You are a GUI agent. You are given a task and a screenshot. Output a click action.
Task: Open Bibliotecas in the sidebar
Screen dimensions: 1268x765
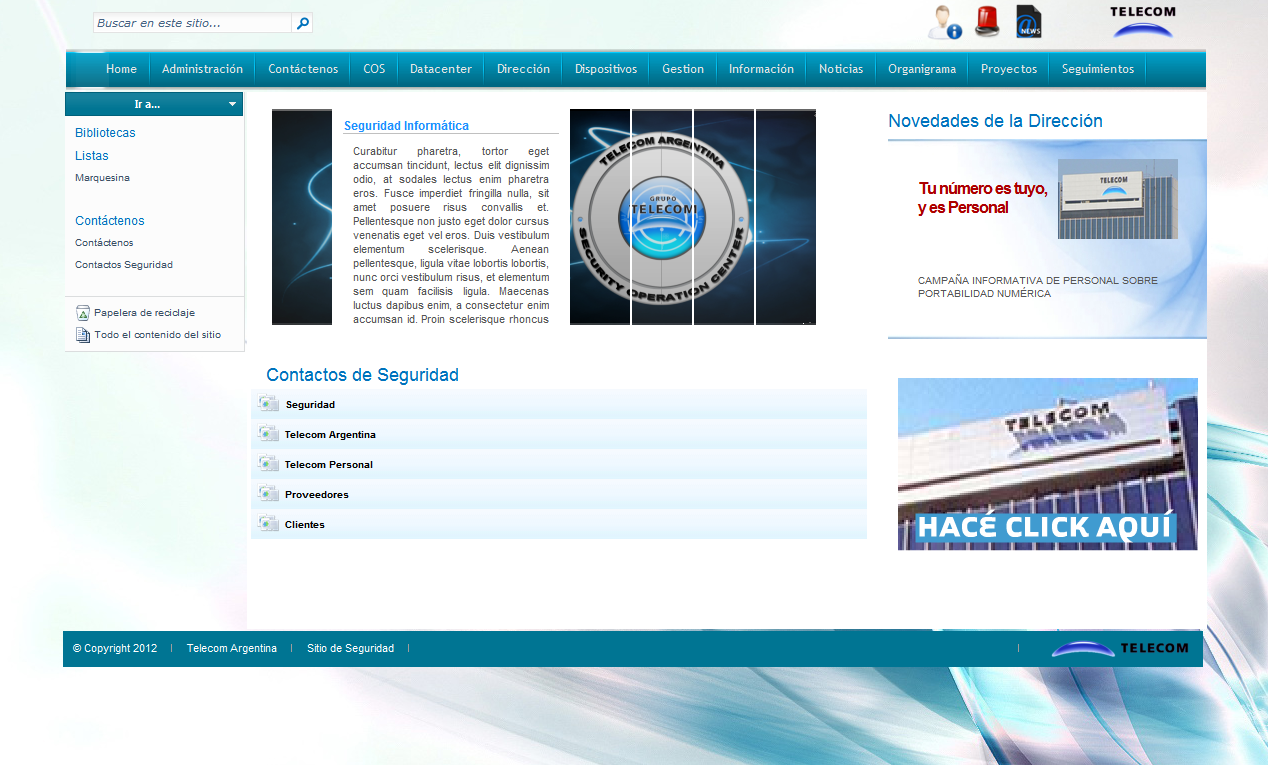105,133
